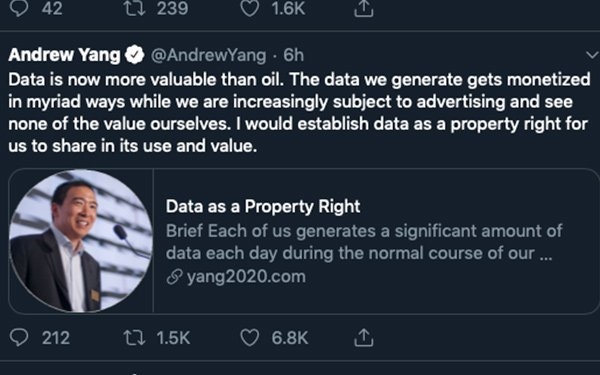Click the verified badge beside Andrew Yang
Viewport: 600px width, 375px height.
[x=135, y=55]
